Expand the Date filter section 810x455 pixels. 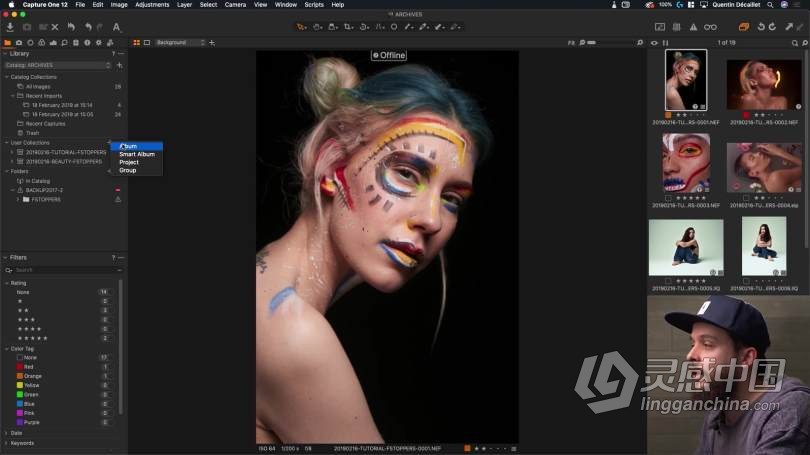(x=6, y=433)
